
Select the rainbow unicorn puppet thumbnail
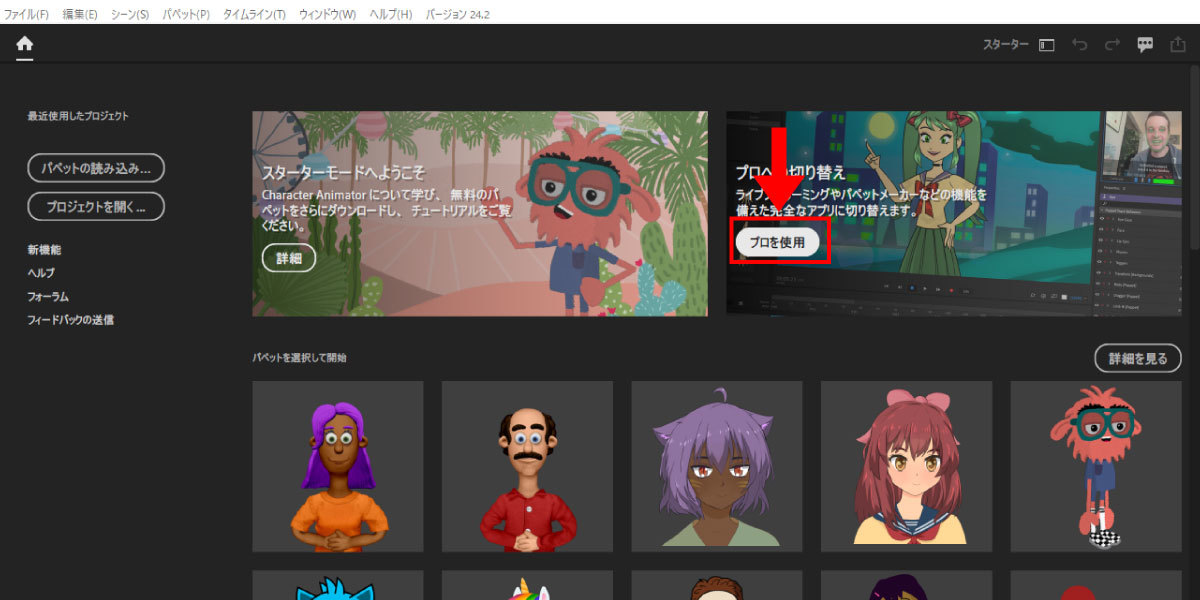[527, 585]
